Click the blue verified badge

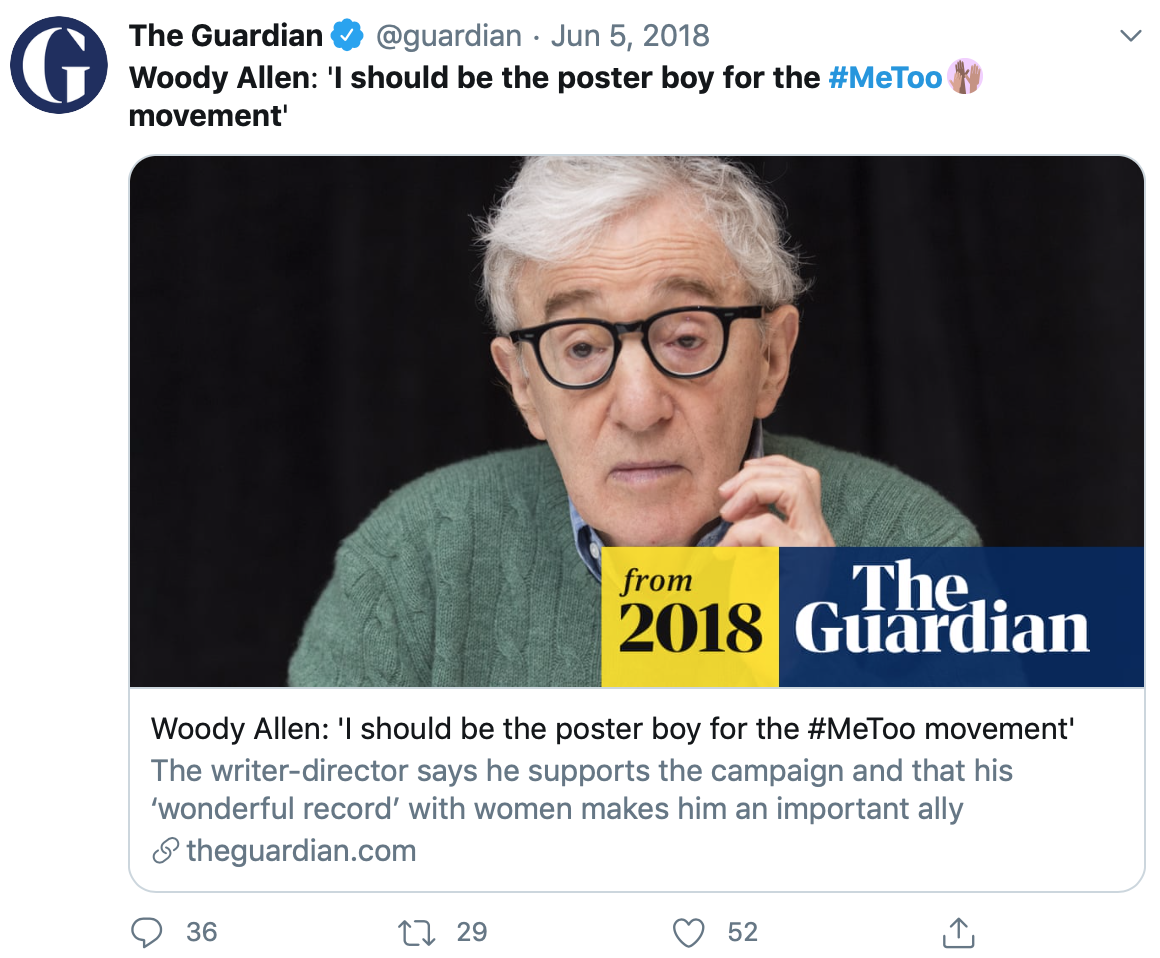pos(347,36)
